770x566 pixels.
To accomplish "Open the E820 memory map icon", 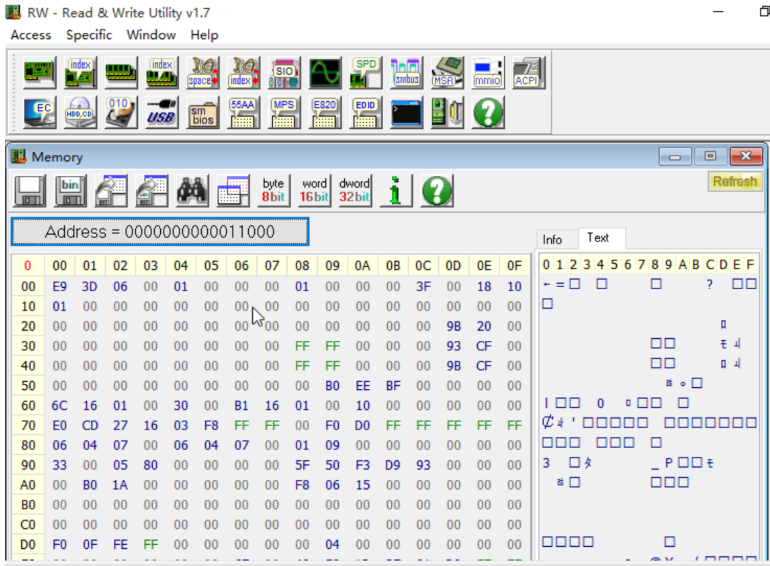I will pos(325,112).
